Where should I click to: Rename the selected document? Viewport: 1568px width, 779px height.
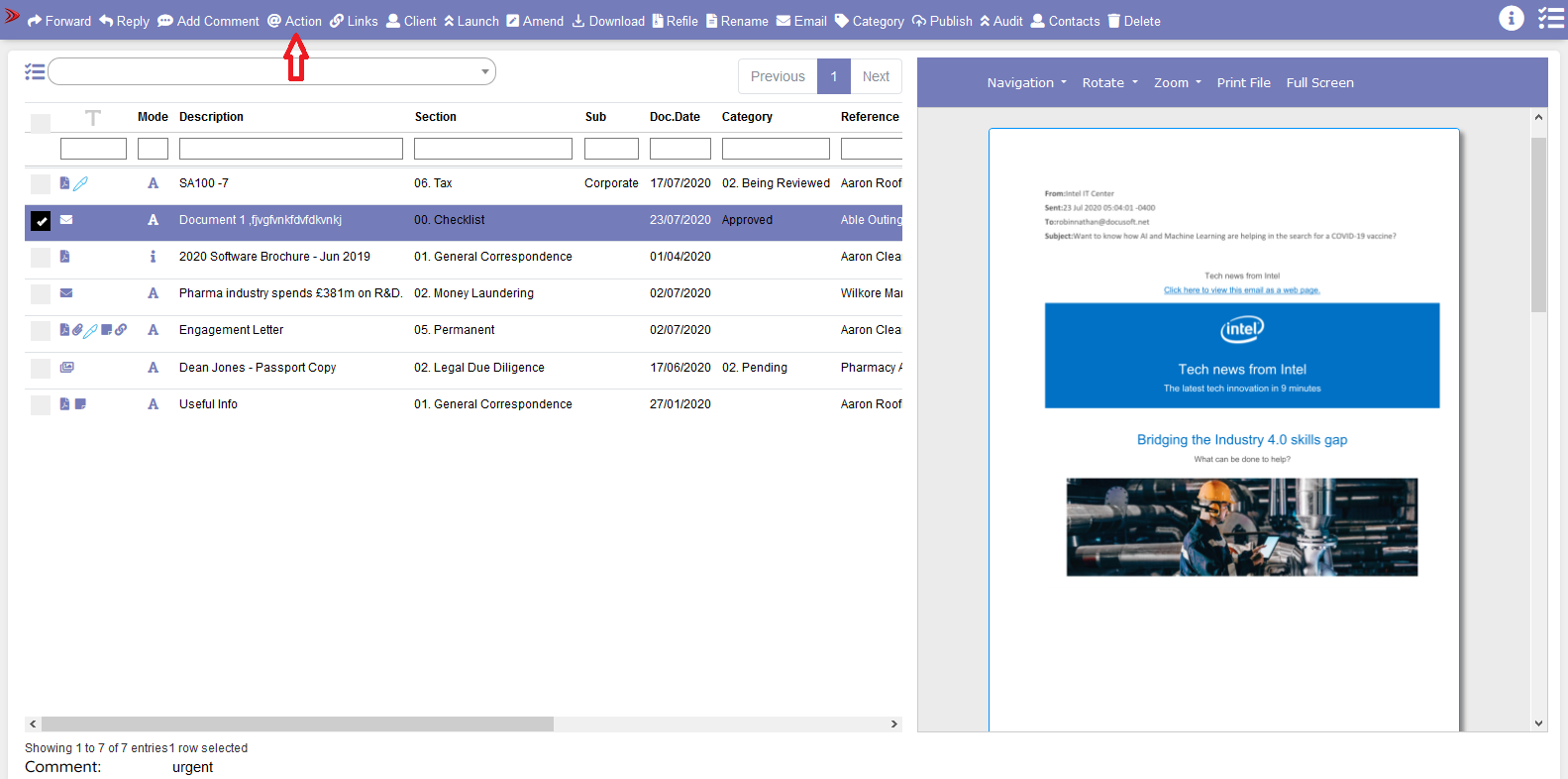[x=737, y=21]
